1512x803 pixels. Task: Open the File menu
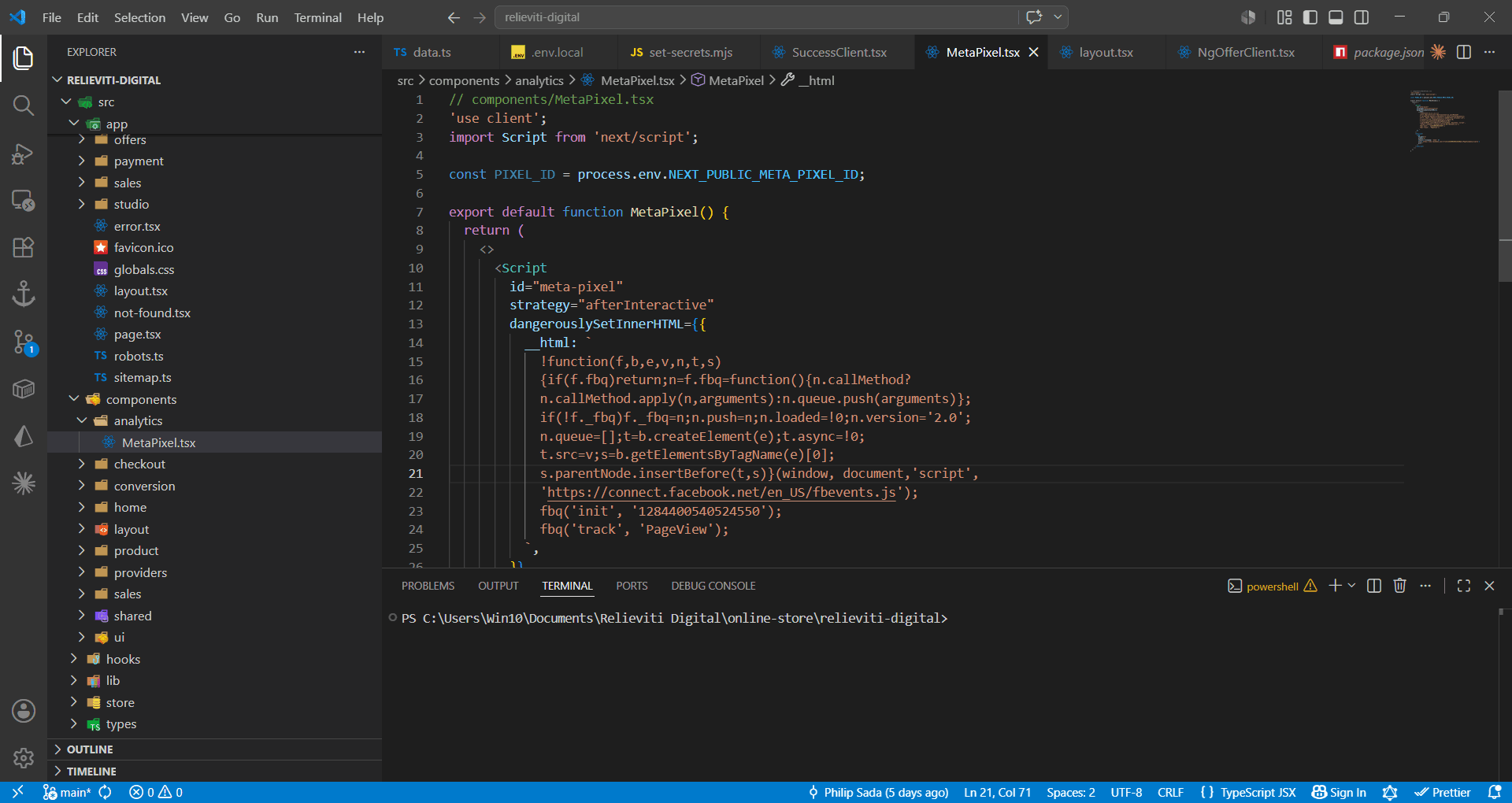point(52,17)
